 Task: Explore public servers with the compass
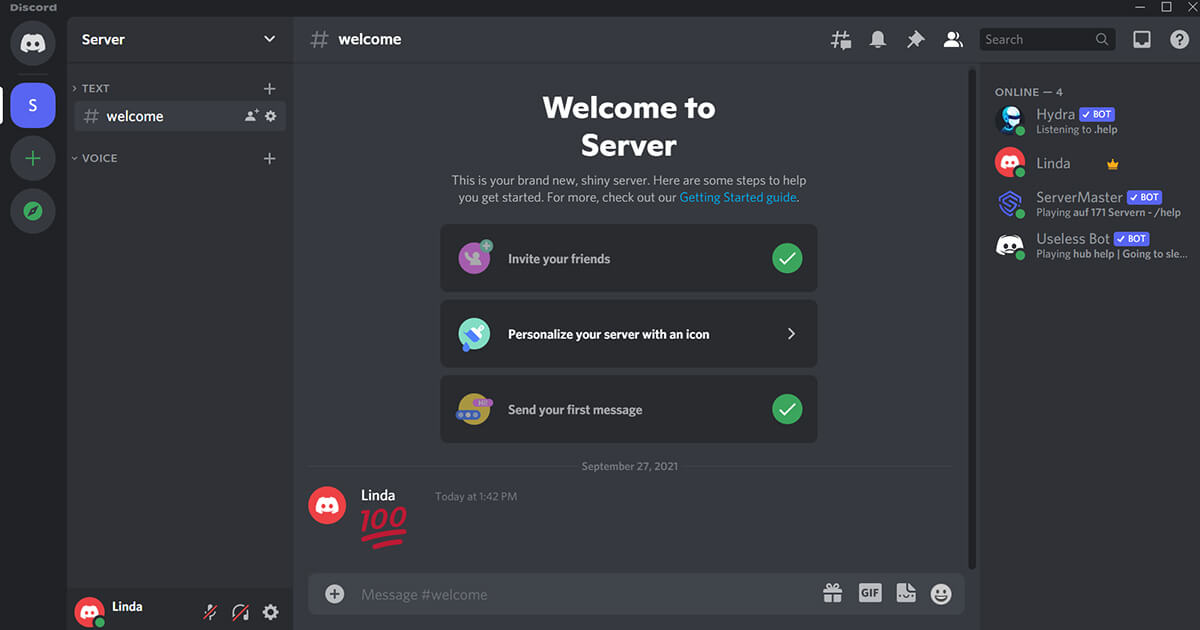[32, 211]
